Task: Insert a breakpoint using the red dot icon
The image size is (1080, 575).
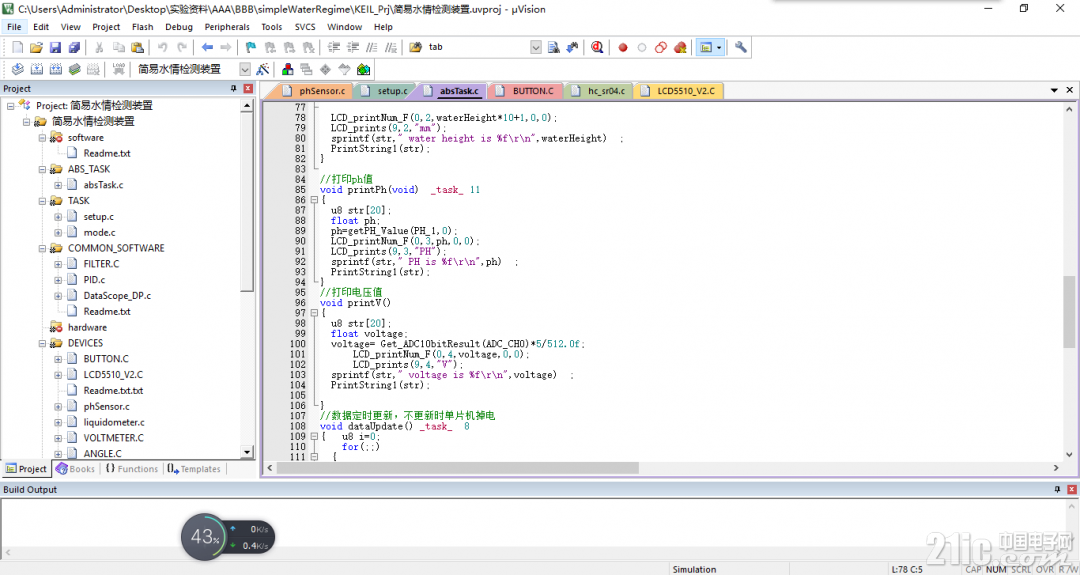Action: pos(623,48)
